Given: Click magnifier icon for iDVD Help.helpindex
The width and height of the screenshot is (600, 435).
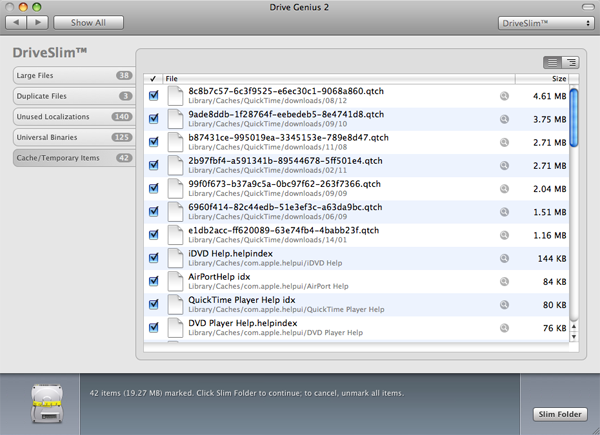Looking at the screenshot, I should click(x=504, y=259).
